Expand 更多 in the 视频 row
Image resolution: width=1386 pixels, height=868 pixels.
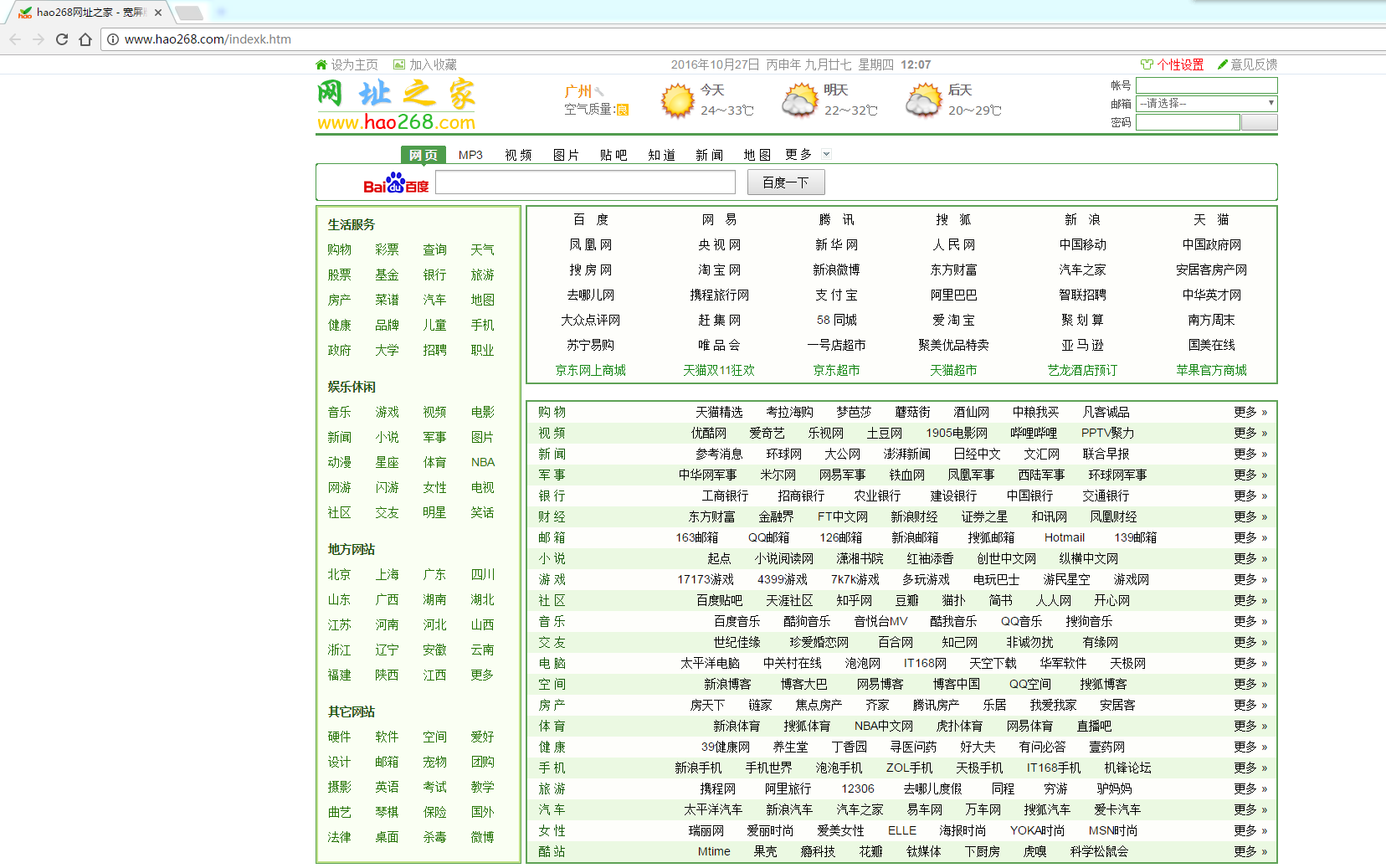1250,433
